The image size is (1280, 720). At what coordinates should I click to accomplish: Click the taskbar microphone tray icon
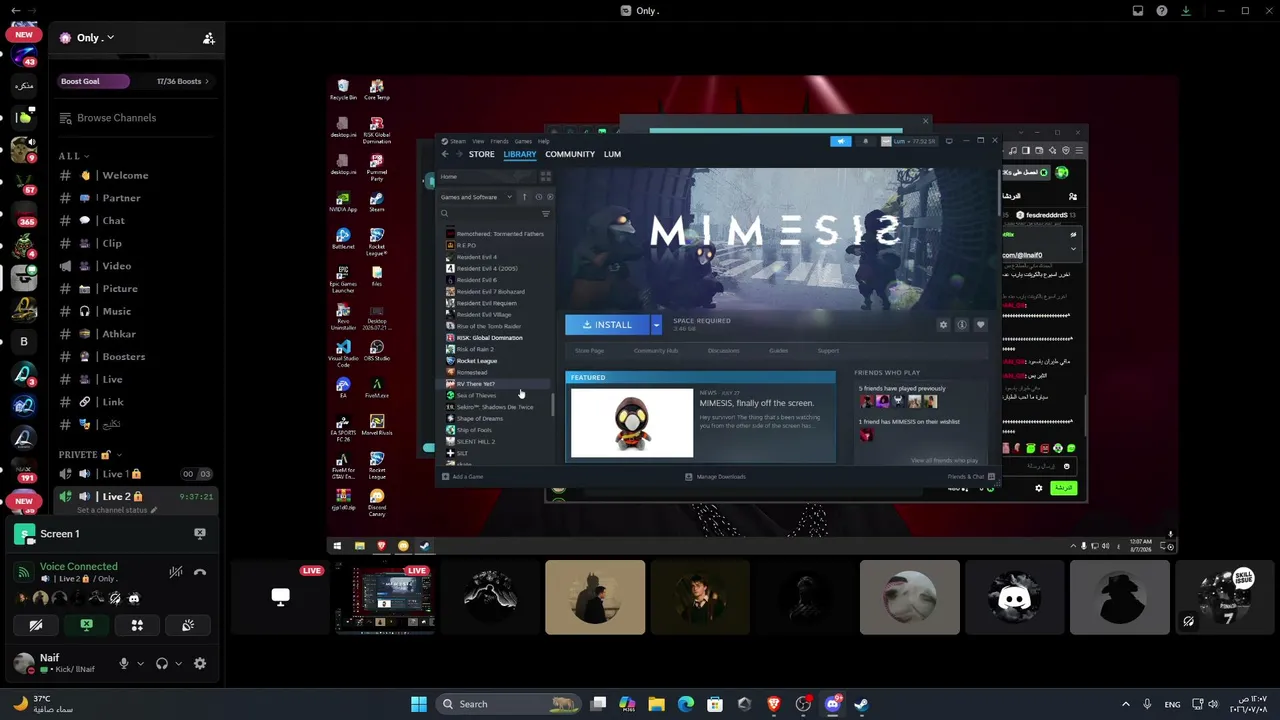coord(1147,704)
